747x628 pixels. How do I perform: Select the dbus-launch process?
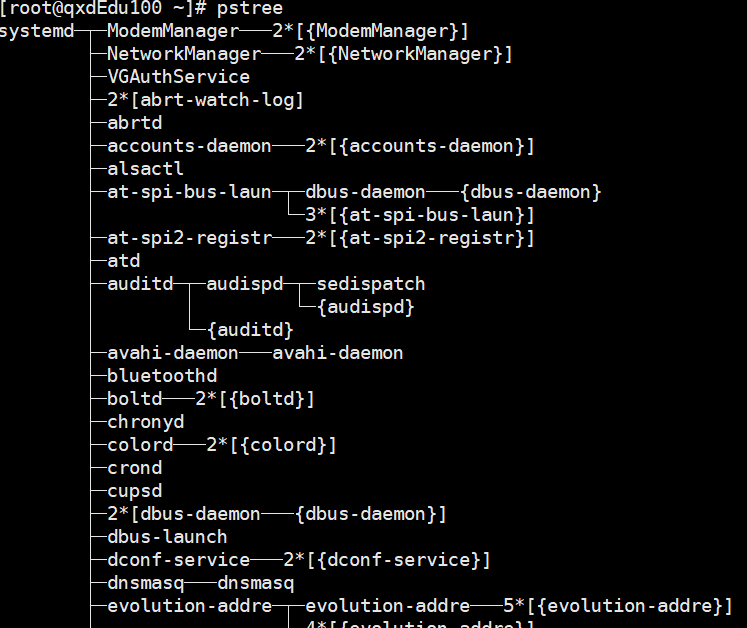167,537
